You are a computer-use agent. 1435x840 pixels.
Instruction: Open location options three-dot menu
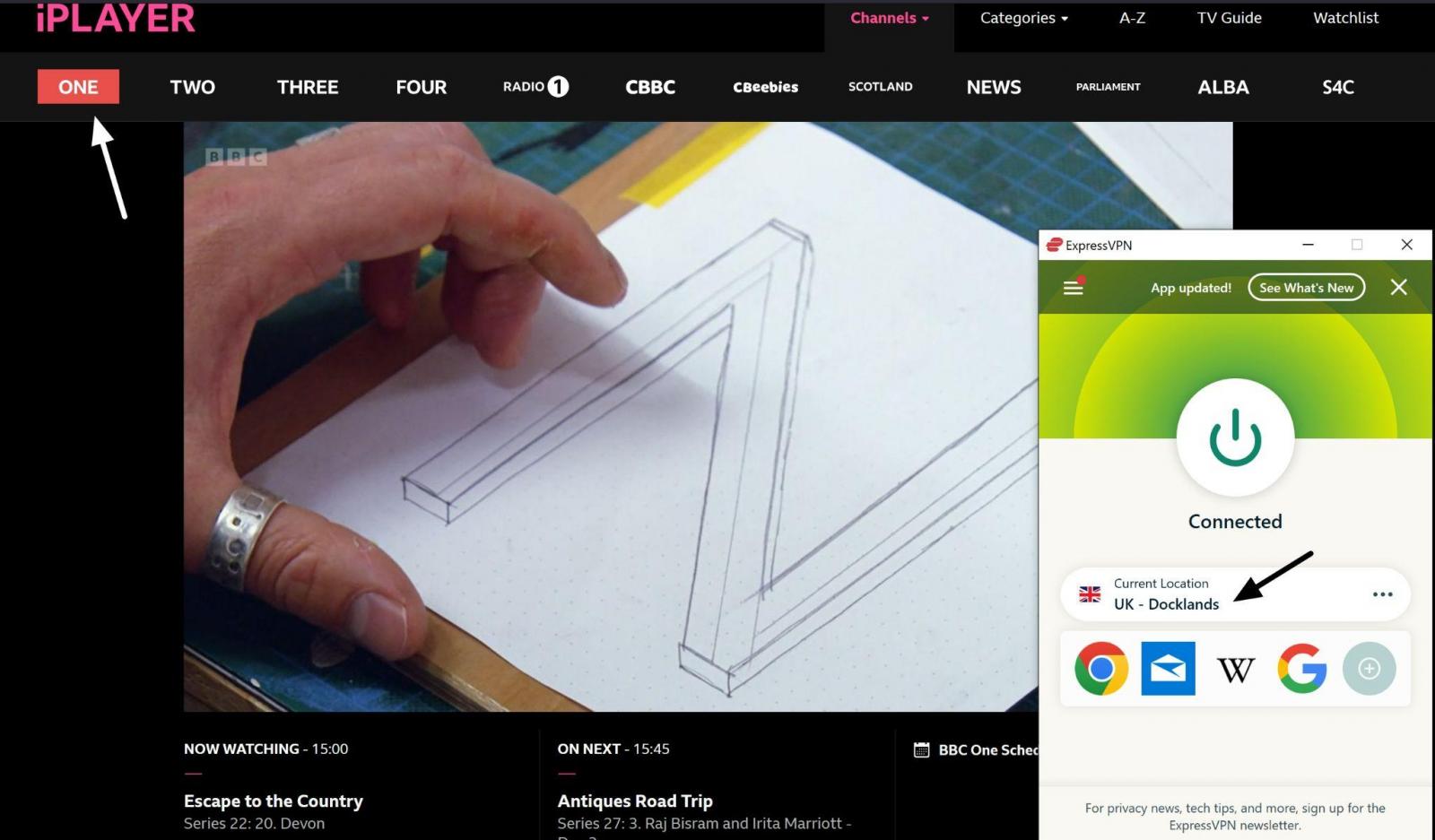1382,594
